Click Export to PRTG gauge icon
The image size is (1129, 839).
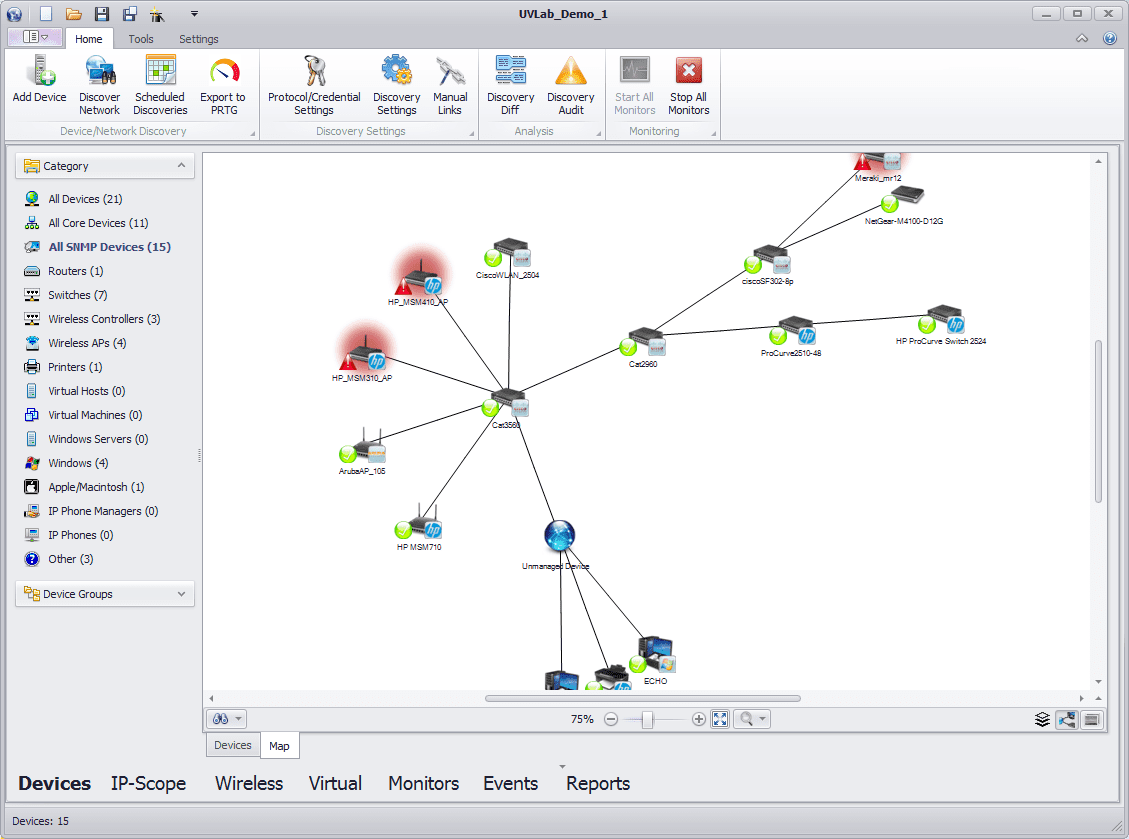224,71
